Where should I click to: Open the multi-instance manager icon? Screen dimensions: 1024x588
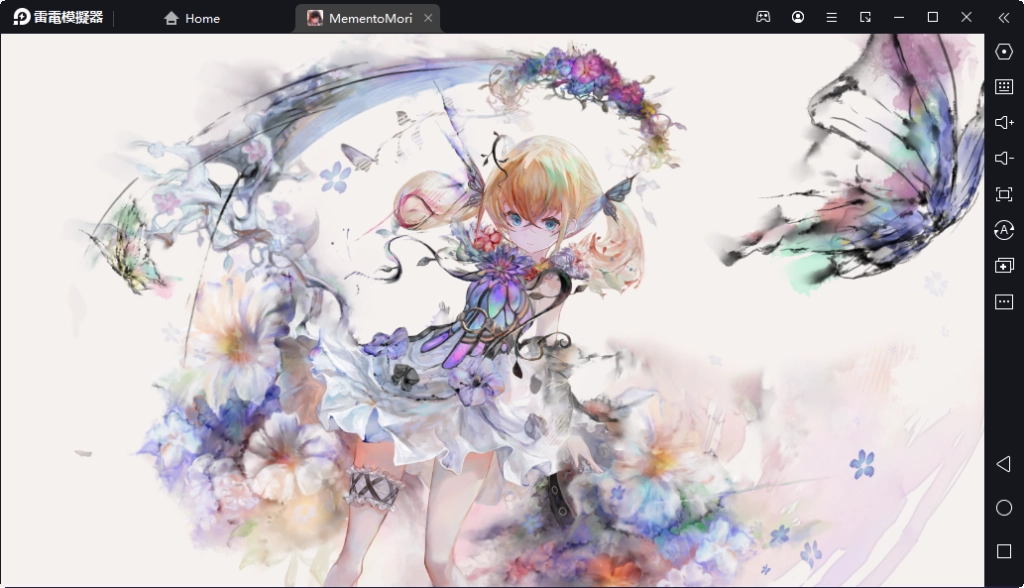[1004, 266]
